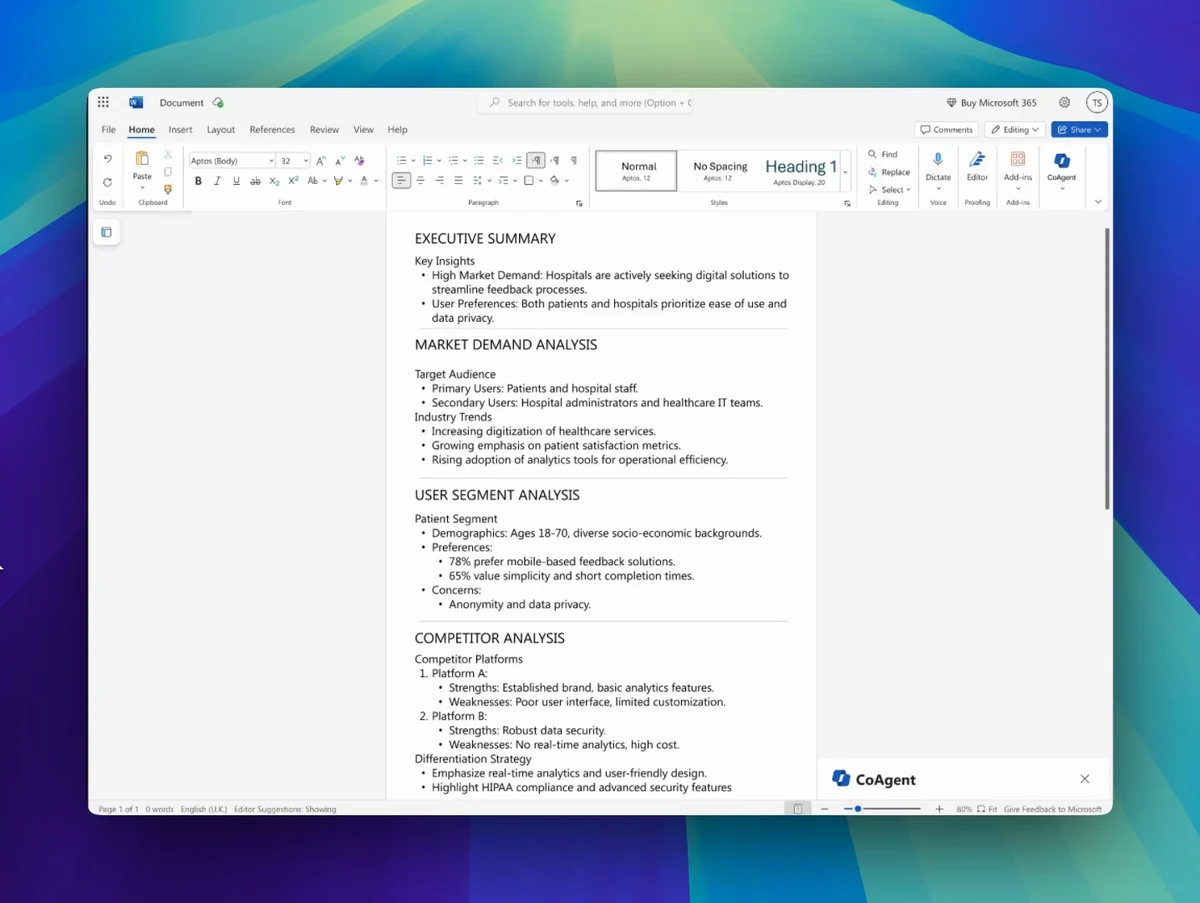The image size is (1200, 903).
Task: Center align the paragraph text
Action: 420,181
